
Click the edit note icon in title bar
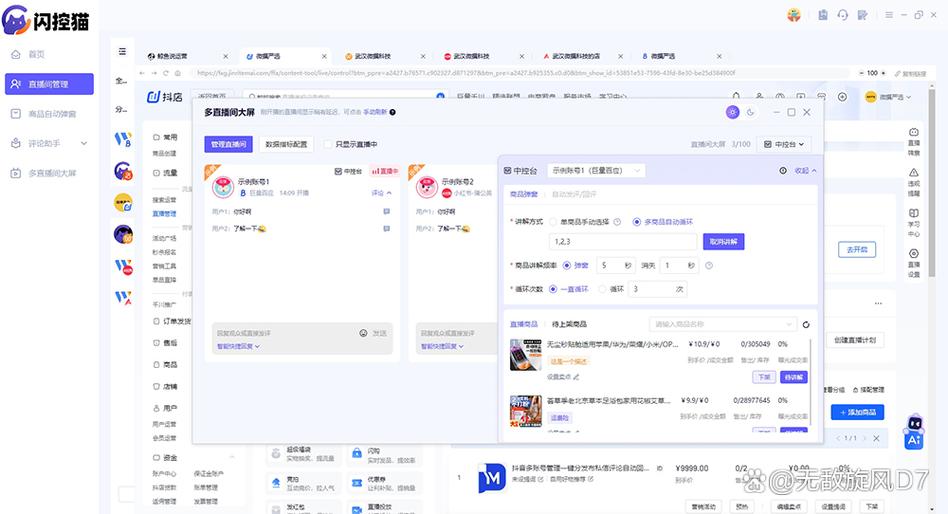pyautogui.click(x=863, y=15)
